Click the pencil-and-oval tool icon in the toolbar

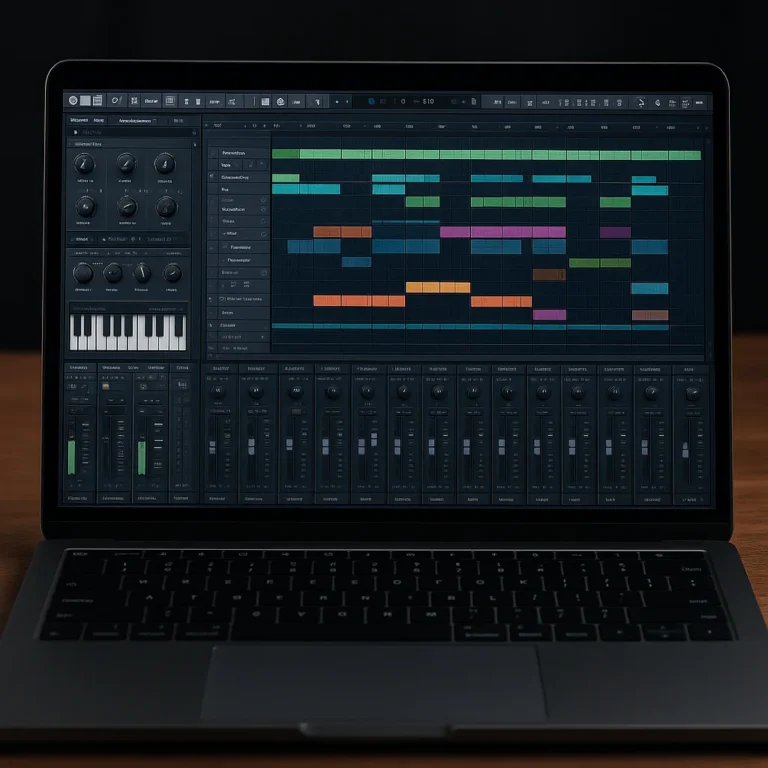(116, 100)
